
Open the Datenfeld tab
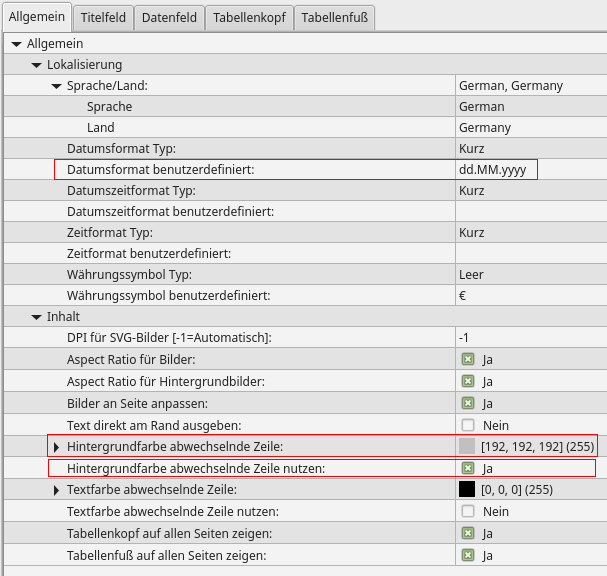coord(169,17)
